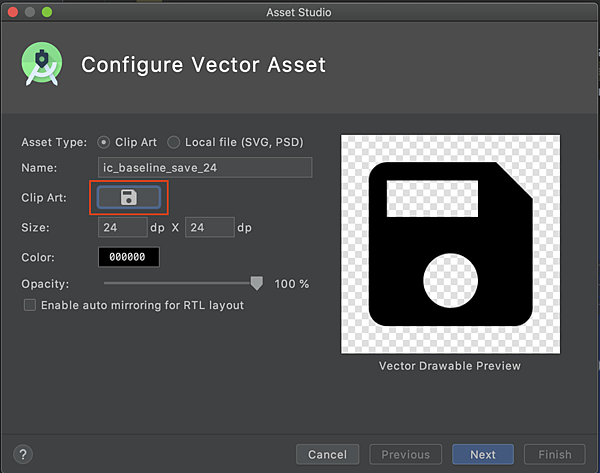Click the save icon vector preview image
Viewport: 600px width, 473px height.
pyautogui.click(x=450, y=244)
